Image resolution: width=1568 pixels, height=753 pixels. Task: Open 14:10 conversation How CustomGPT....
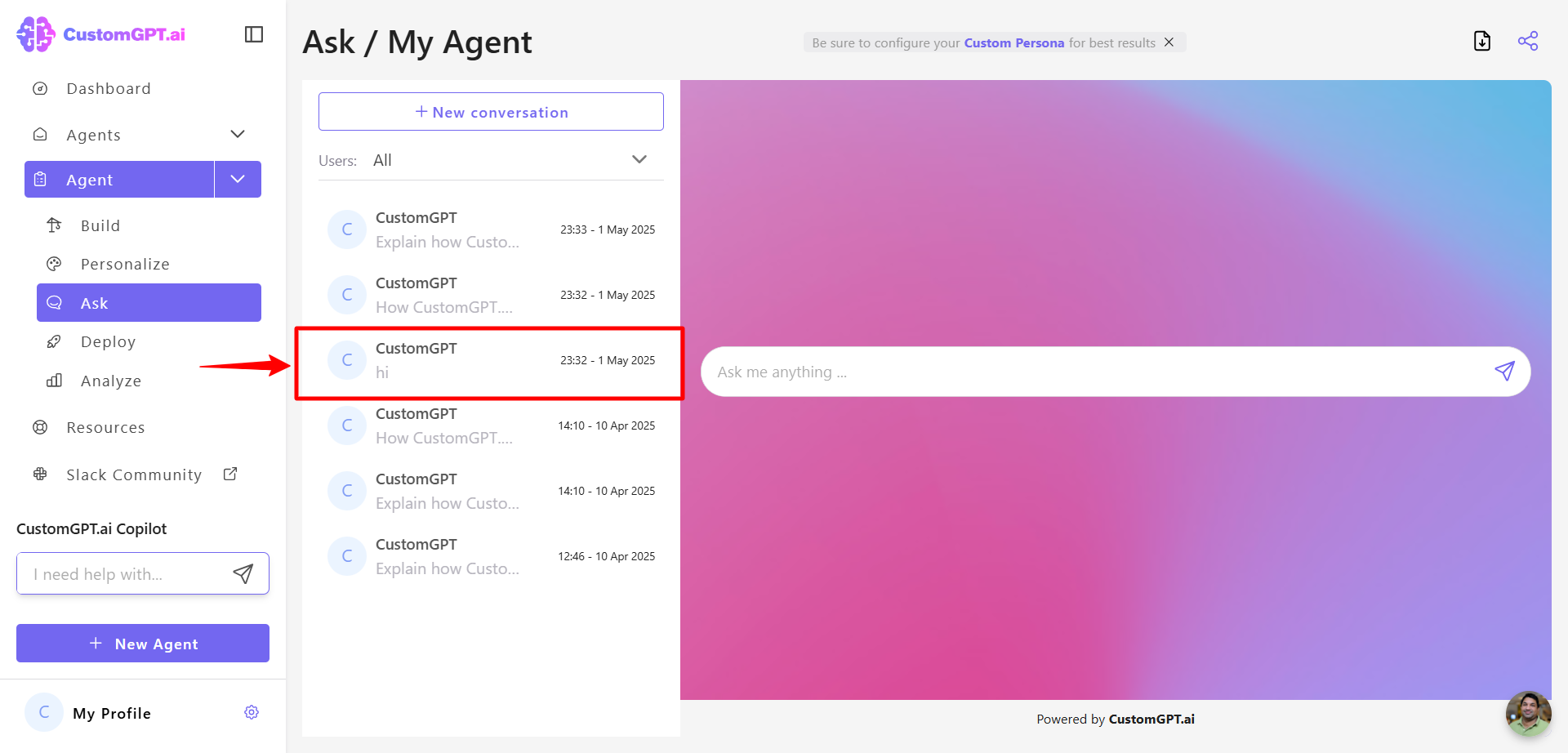click(491, 426)
